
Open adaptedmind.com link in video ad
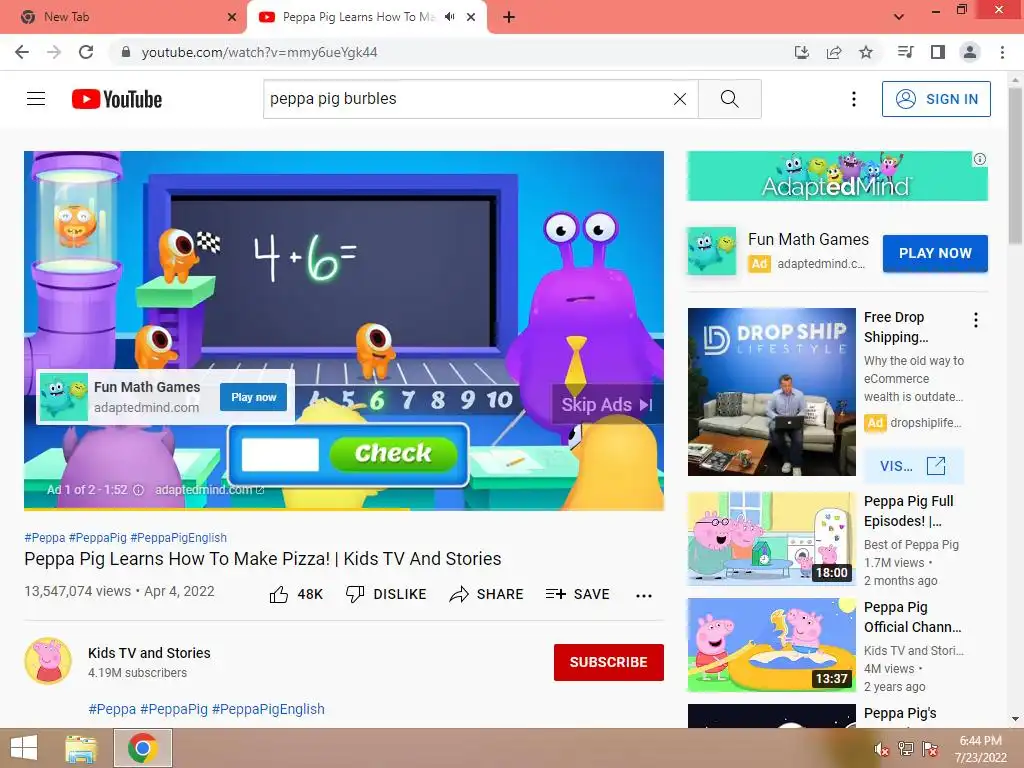pos(210,490)
